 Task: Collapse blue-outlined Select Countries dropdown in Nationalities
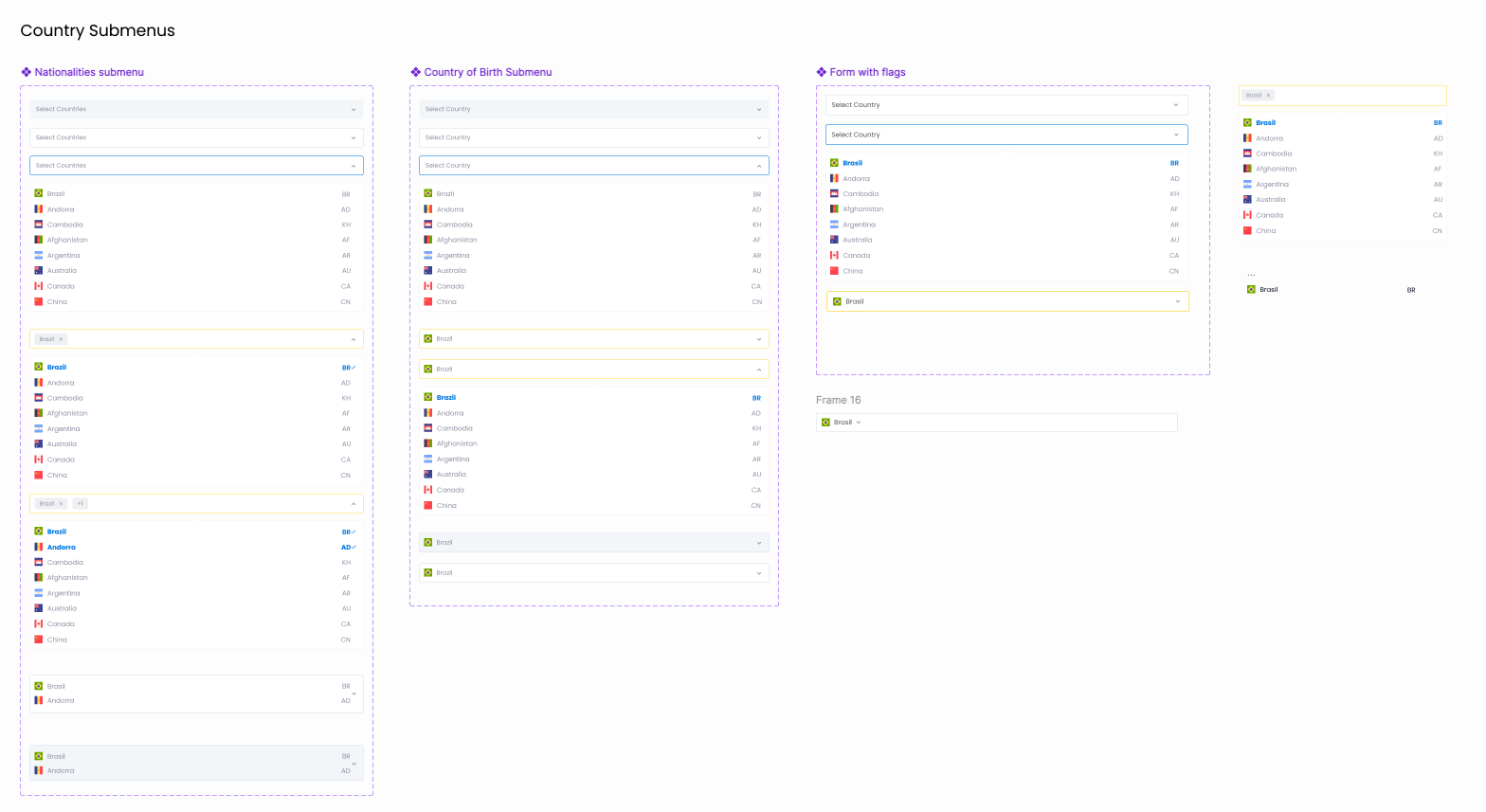(x=353, y=166)
